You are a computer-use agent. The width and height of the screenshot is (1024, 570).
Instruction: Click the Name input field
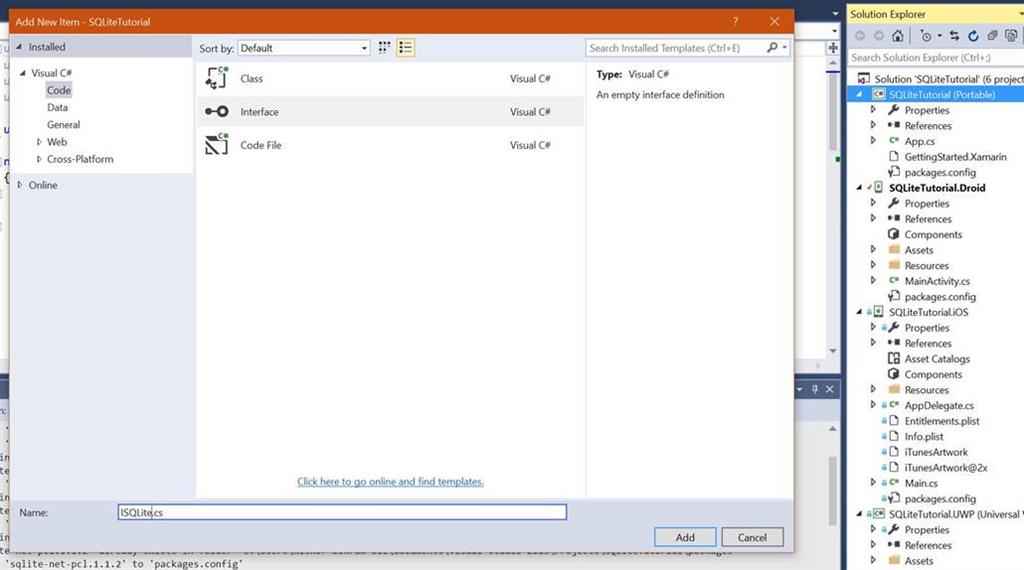[x=342, y=512]
